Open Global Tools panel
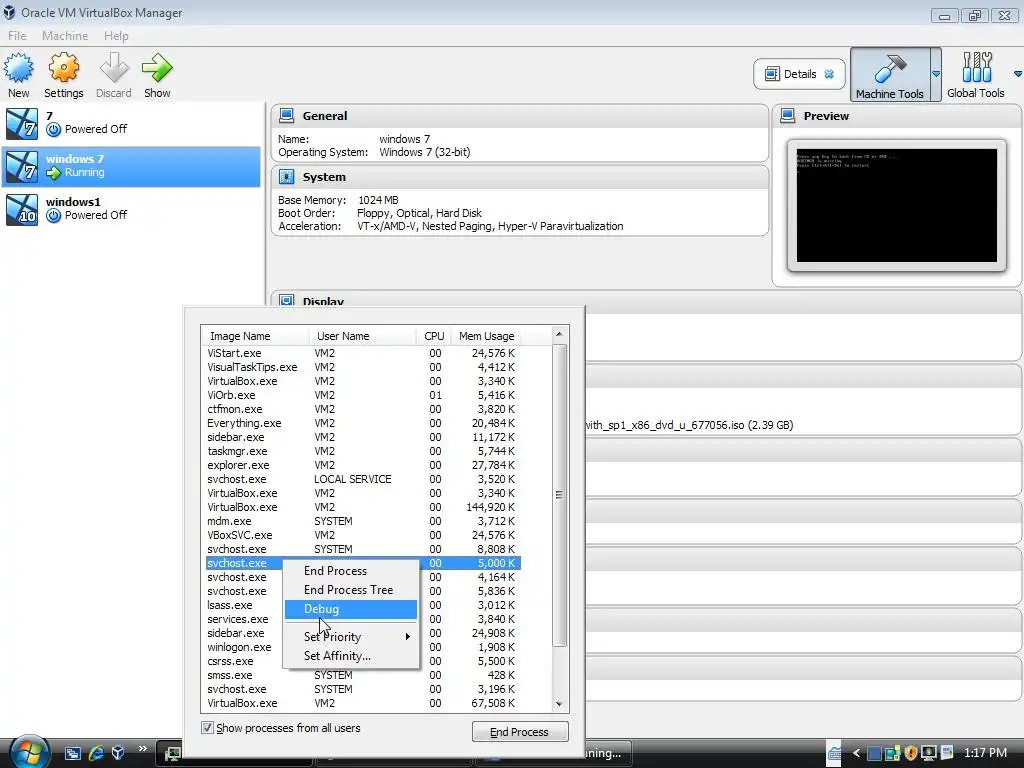The image size is (1024, 768). pos(976,74)
